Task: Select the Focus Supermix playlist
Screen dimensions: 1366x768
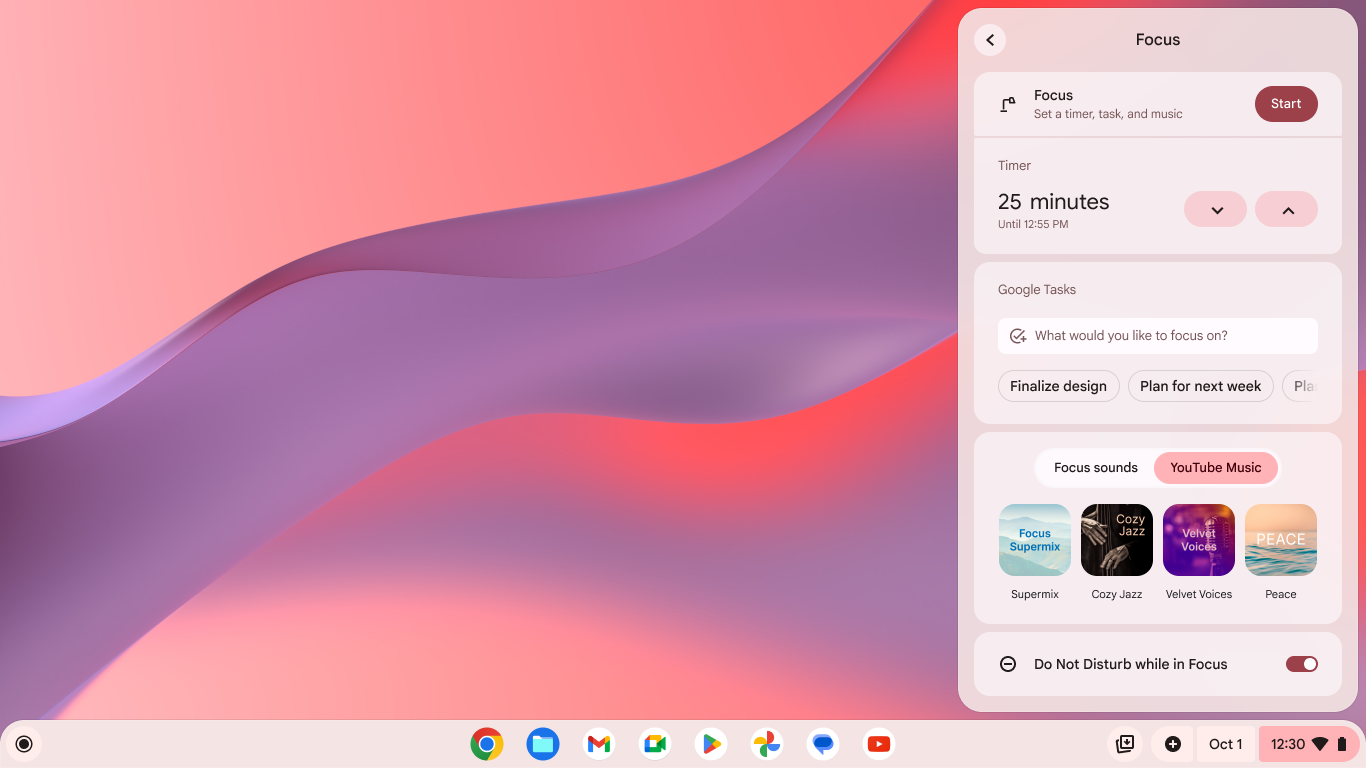Action: (x=1034, y=539)
